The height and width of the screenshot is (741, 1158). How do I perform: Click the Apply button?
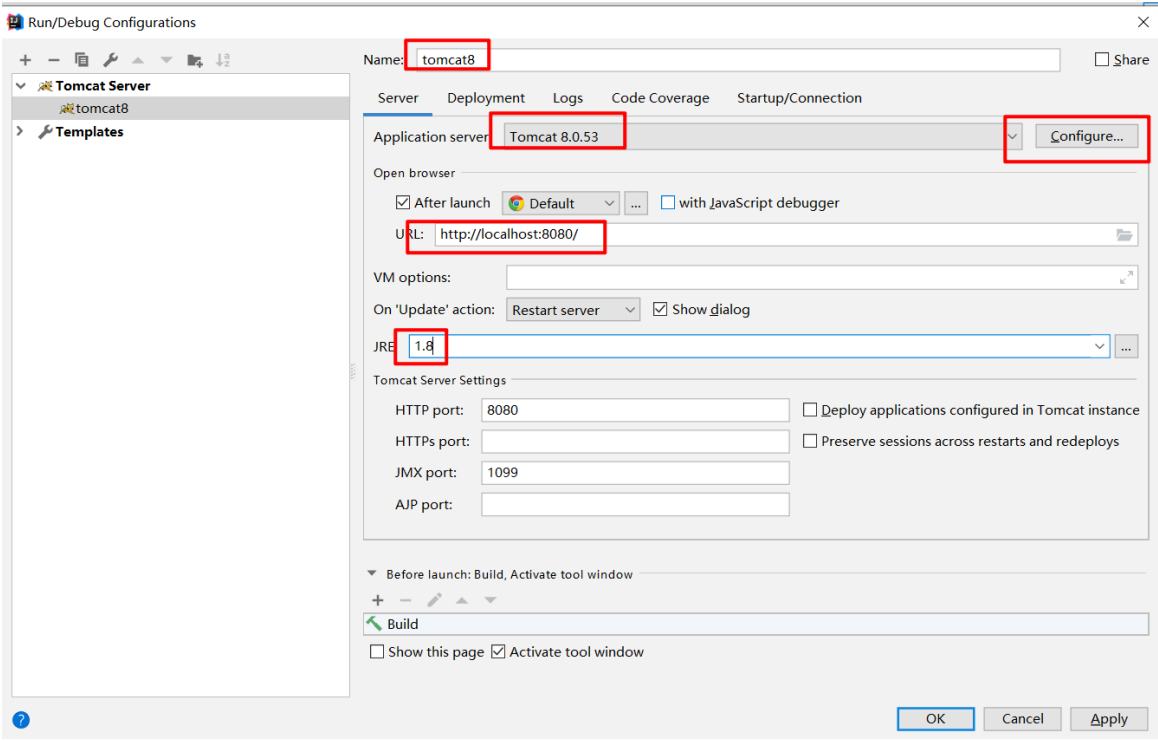(1109, 719)
